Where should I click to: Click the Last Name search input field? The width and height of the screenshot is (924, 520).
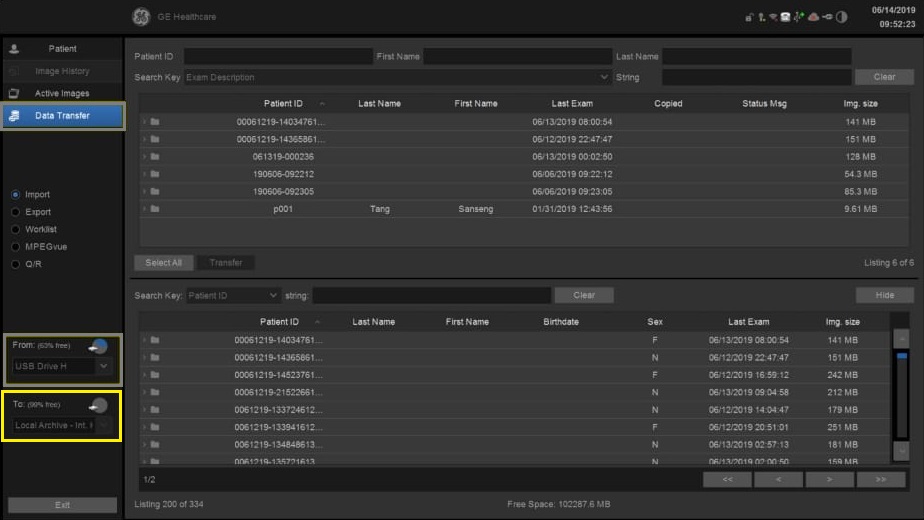[756, 57]
